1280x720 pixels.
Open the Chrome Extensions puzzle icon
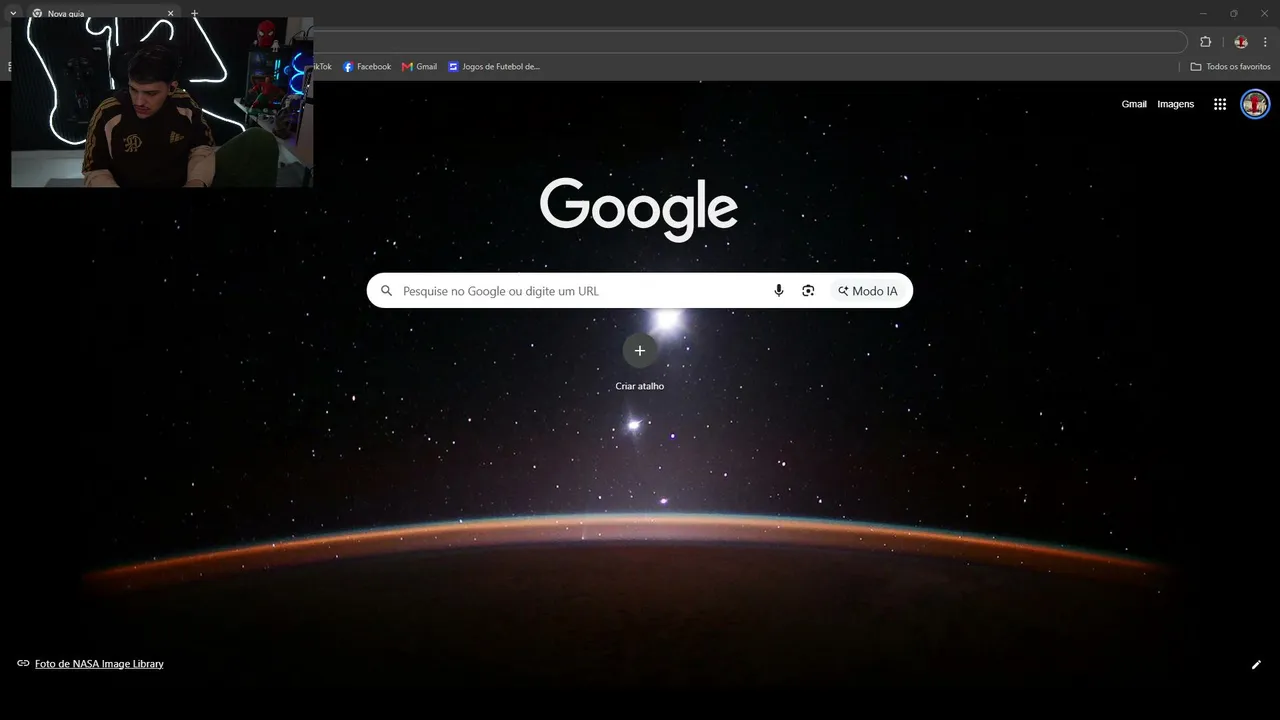[x=1205, y=42]
